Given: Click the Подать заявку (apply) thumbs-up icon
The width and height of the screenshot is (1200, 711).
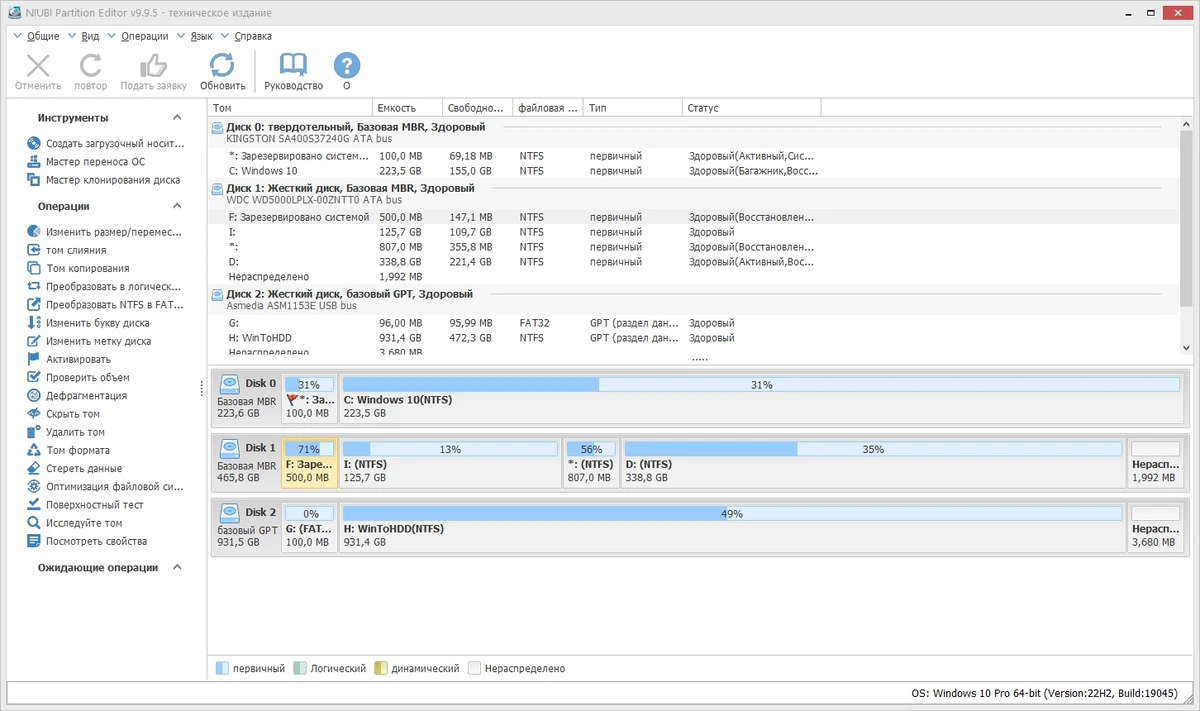Looking at the screenshot, I should (153, 66).
